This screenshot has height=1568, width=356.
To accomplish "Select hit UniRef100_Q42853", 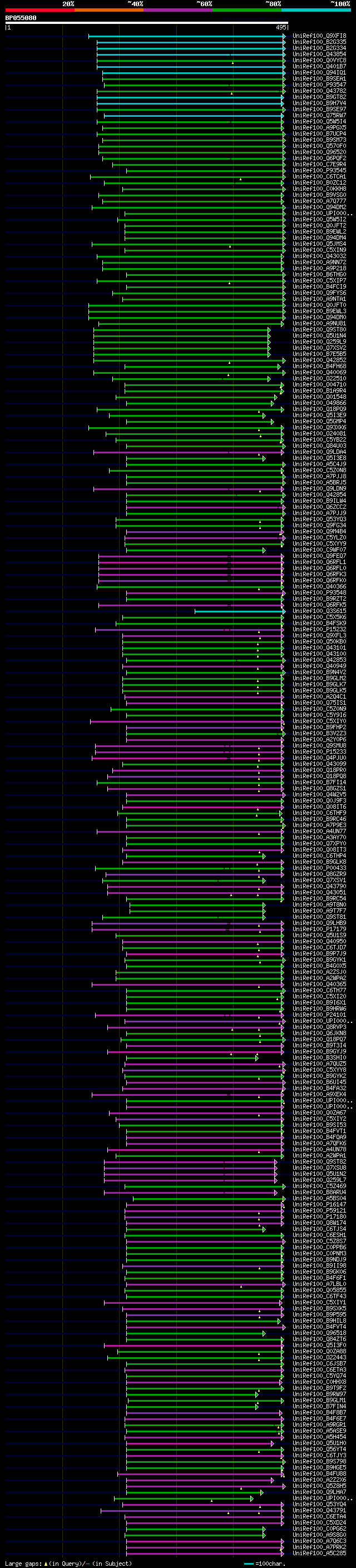I will pos(319,660).
